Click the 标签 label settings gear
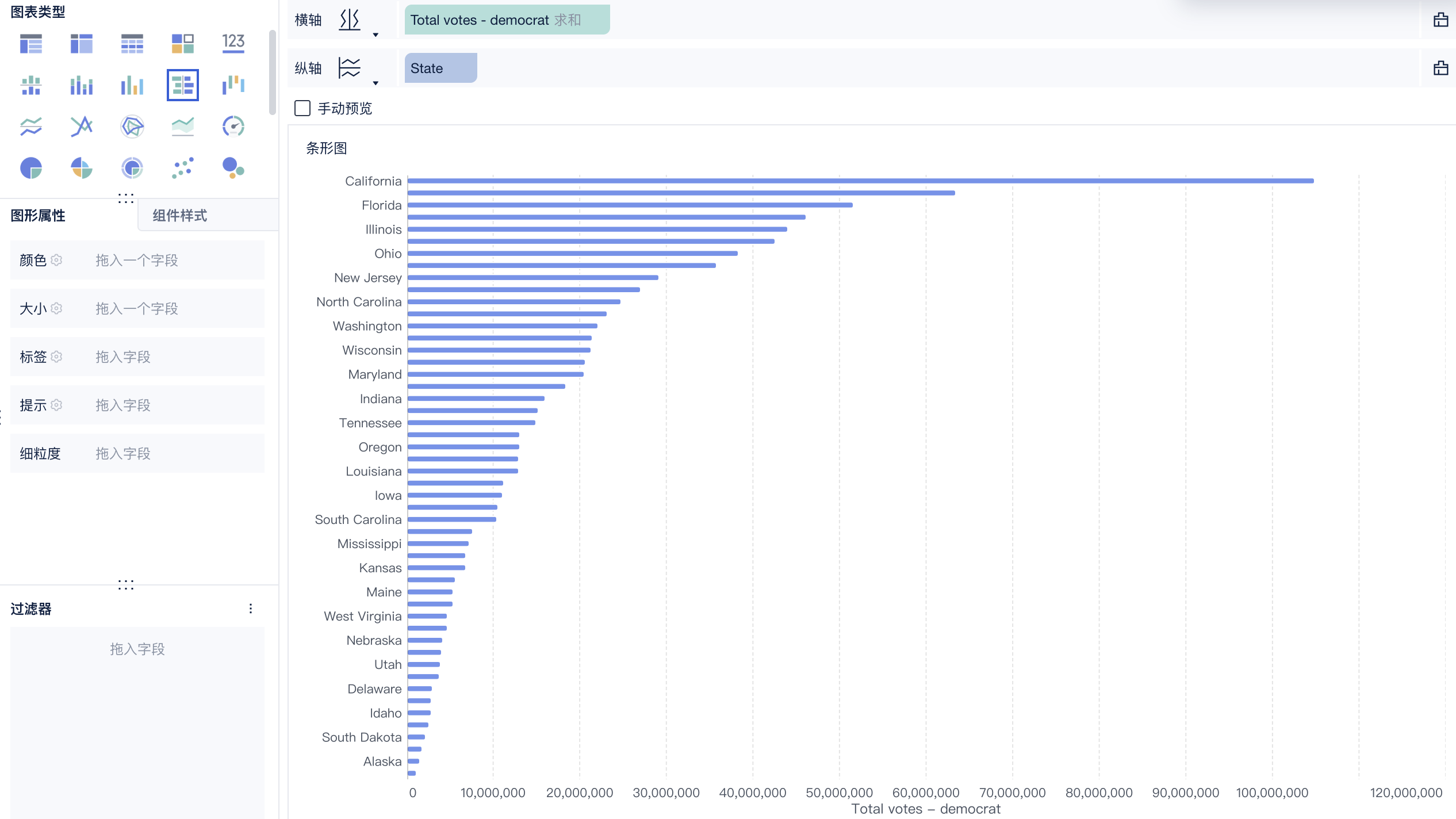 (56, 357)
